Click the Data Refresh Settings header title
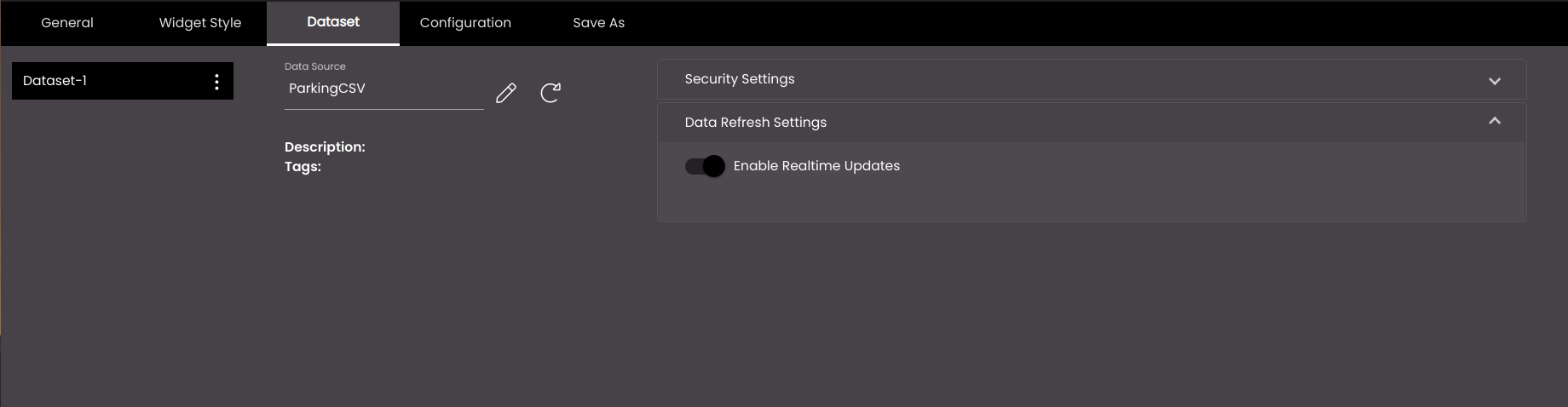1568x407 pixels. (x=756, y=123)
